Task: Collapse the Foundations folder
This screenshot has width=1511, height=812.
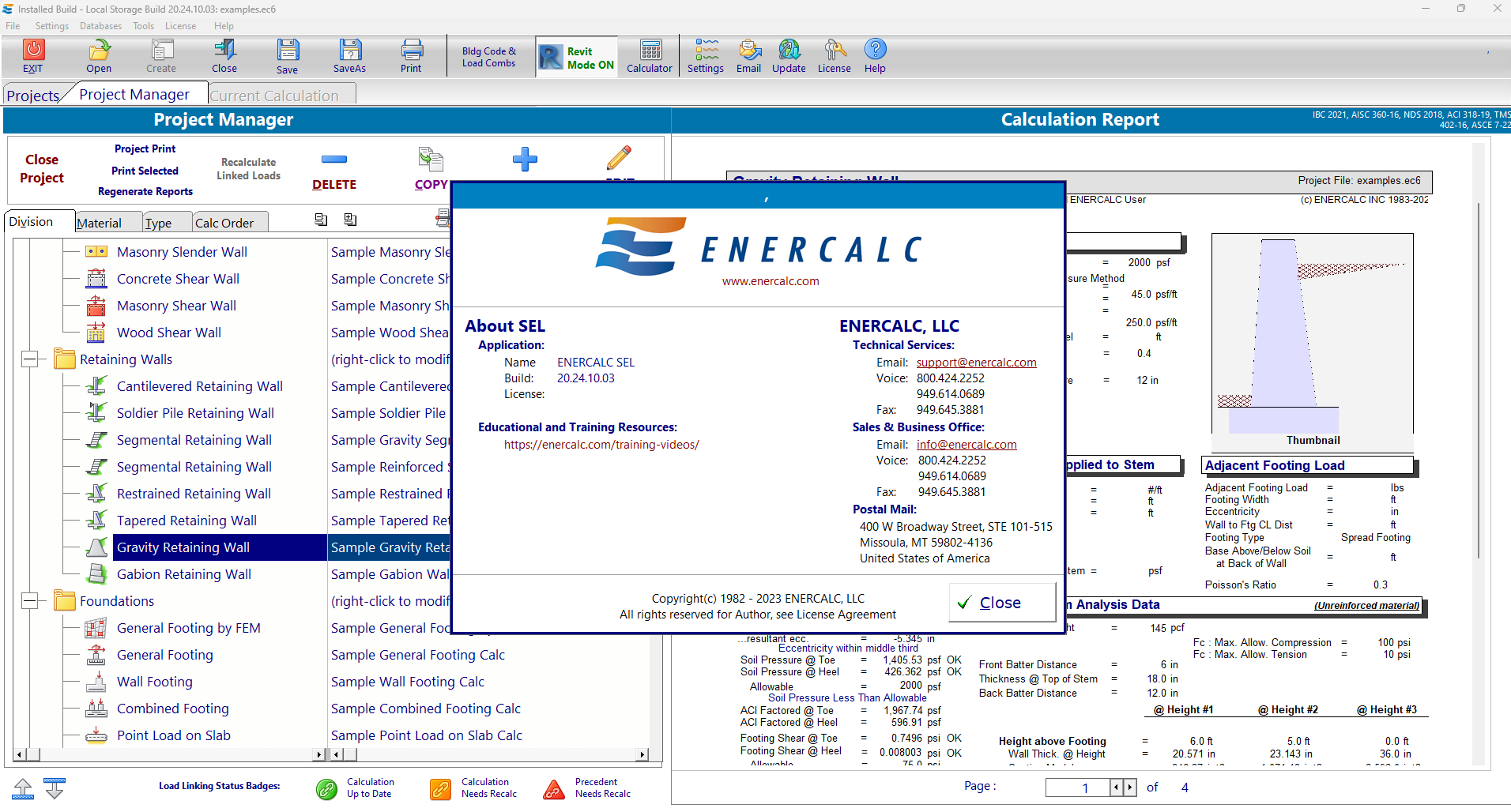Action: click(29, 601)
